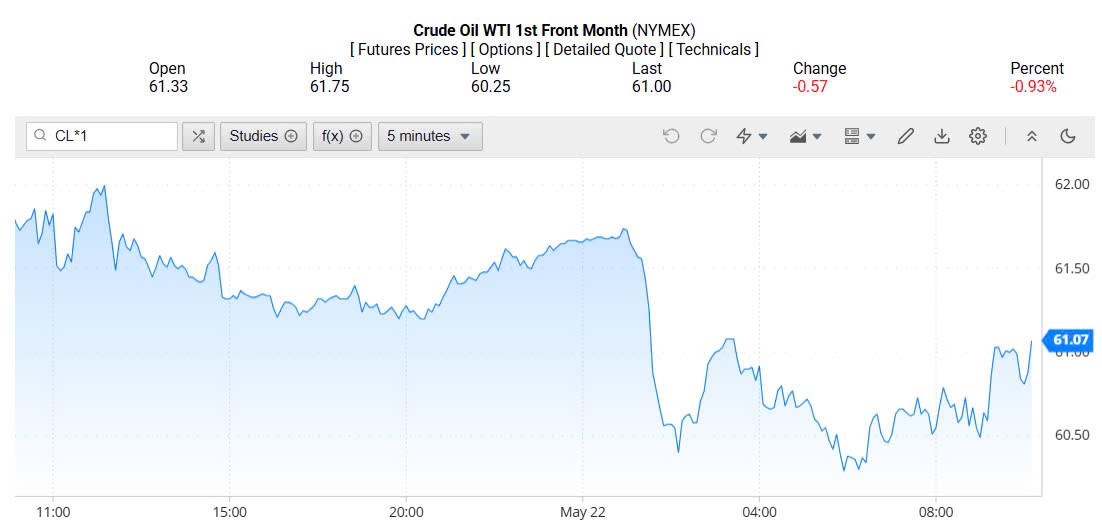Open the 5 minutes interval dropdown
Image resolution: width=1102 pixels, height=523 pixels.
pyautogui.click(x=430, y=136)
